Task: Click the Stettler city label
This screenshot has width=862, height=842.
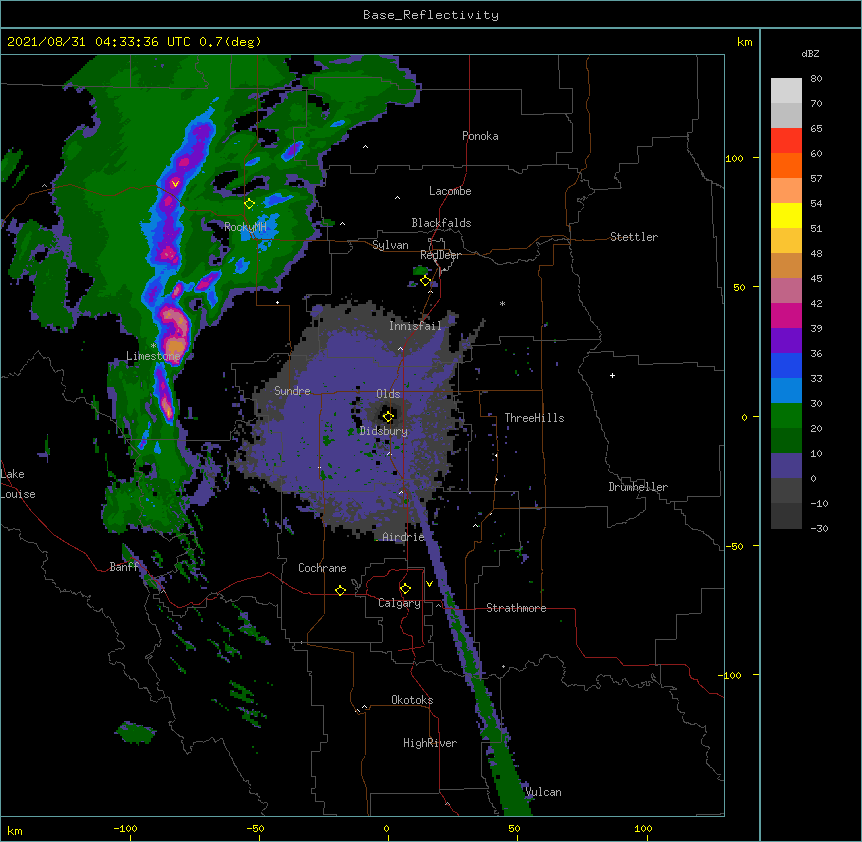Action: 634,237
